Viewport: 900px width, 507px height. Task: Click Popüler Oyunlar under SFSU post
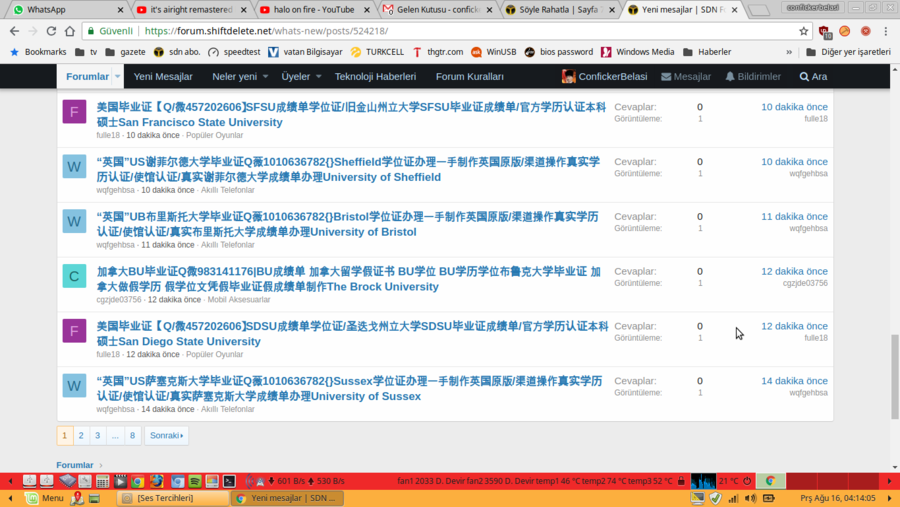[x=215, y=135]
